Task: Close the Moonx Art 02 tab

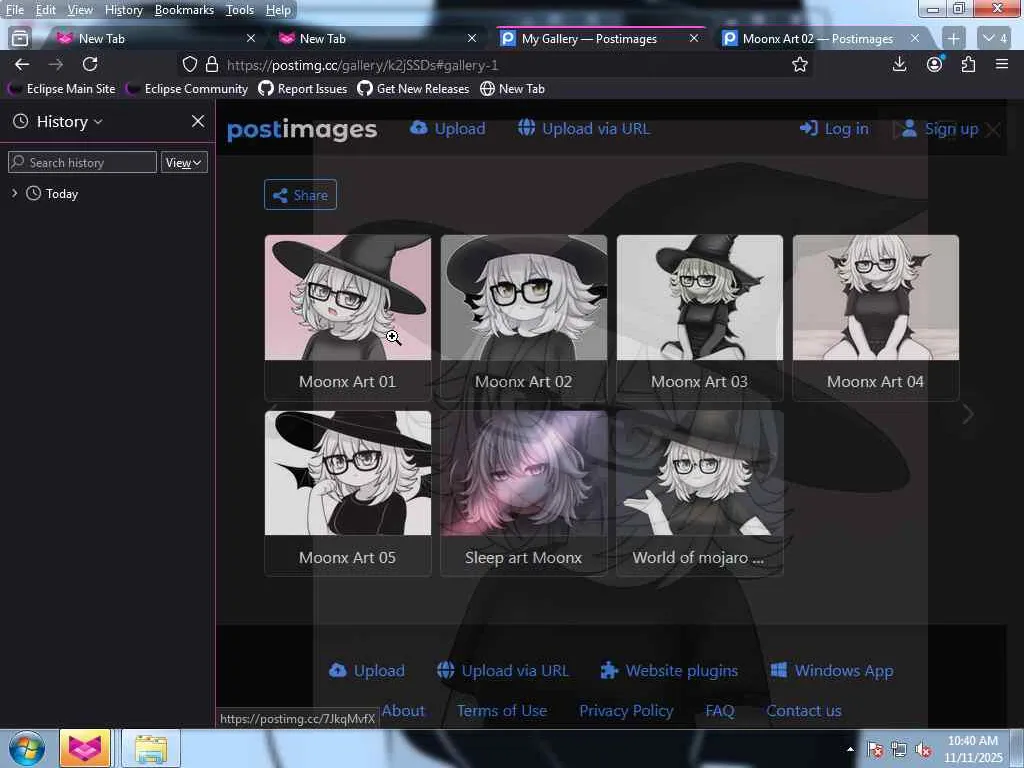Action: tap(915, 39)
